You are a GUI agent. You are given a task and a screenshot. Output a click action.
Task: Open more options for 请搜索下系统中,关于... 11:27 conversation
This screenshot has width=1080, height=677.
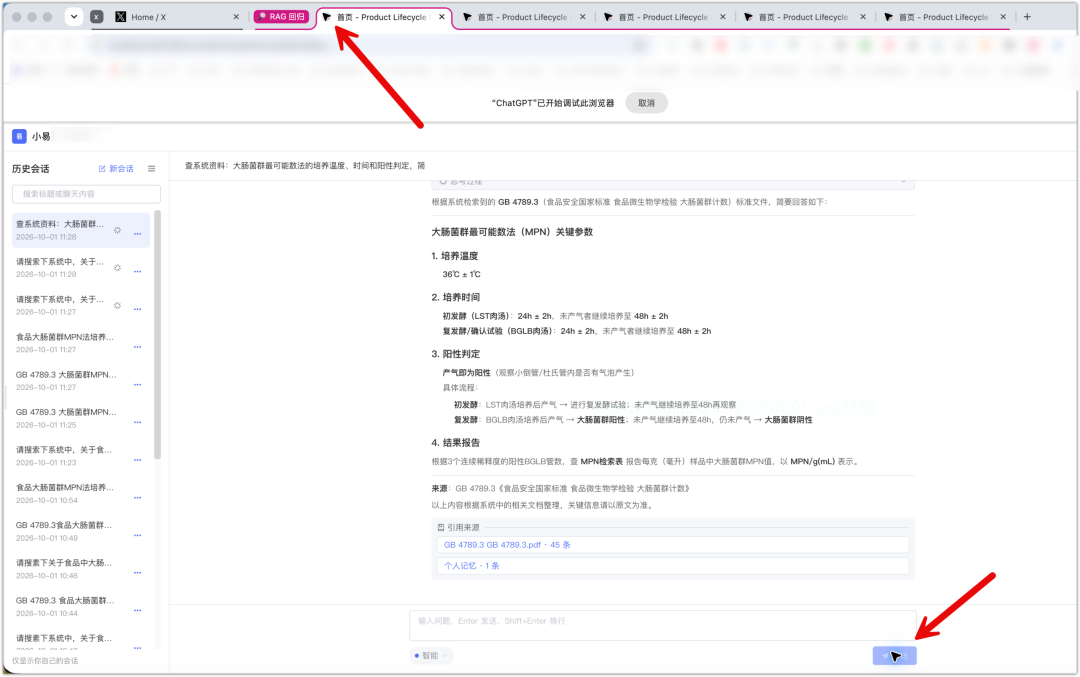click(137, 309)
